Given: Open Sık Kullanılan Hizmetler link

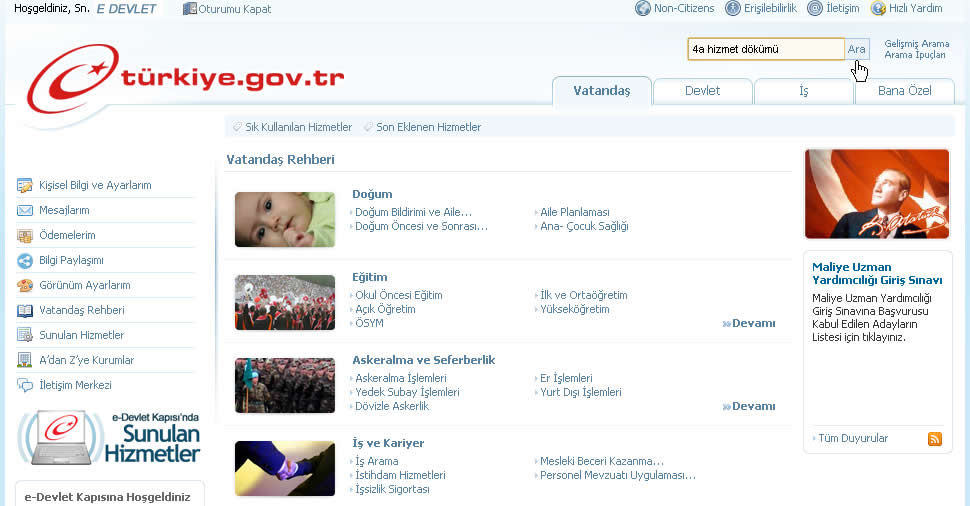Looking at the screenshot, I should 298,127.
